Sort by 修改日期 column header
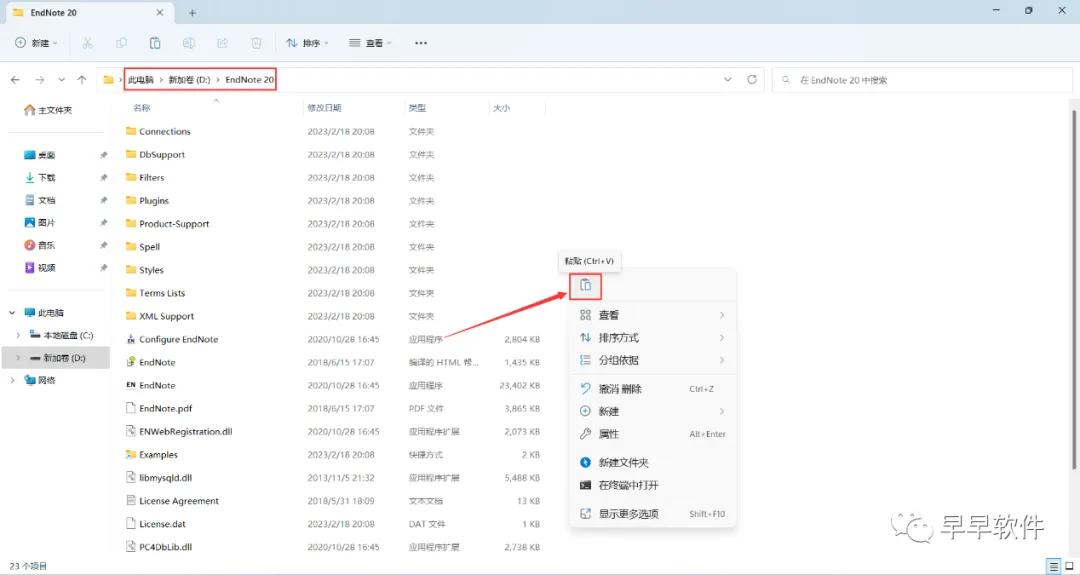This screenshot has height=575, width=1080. [x=324, y=108]
